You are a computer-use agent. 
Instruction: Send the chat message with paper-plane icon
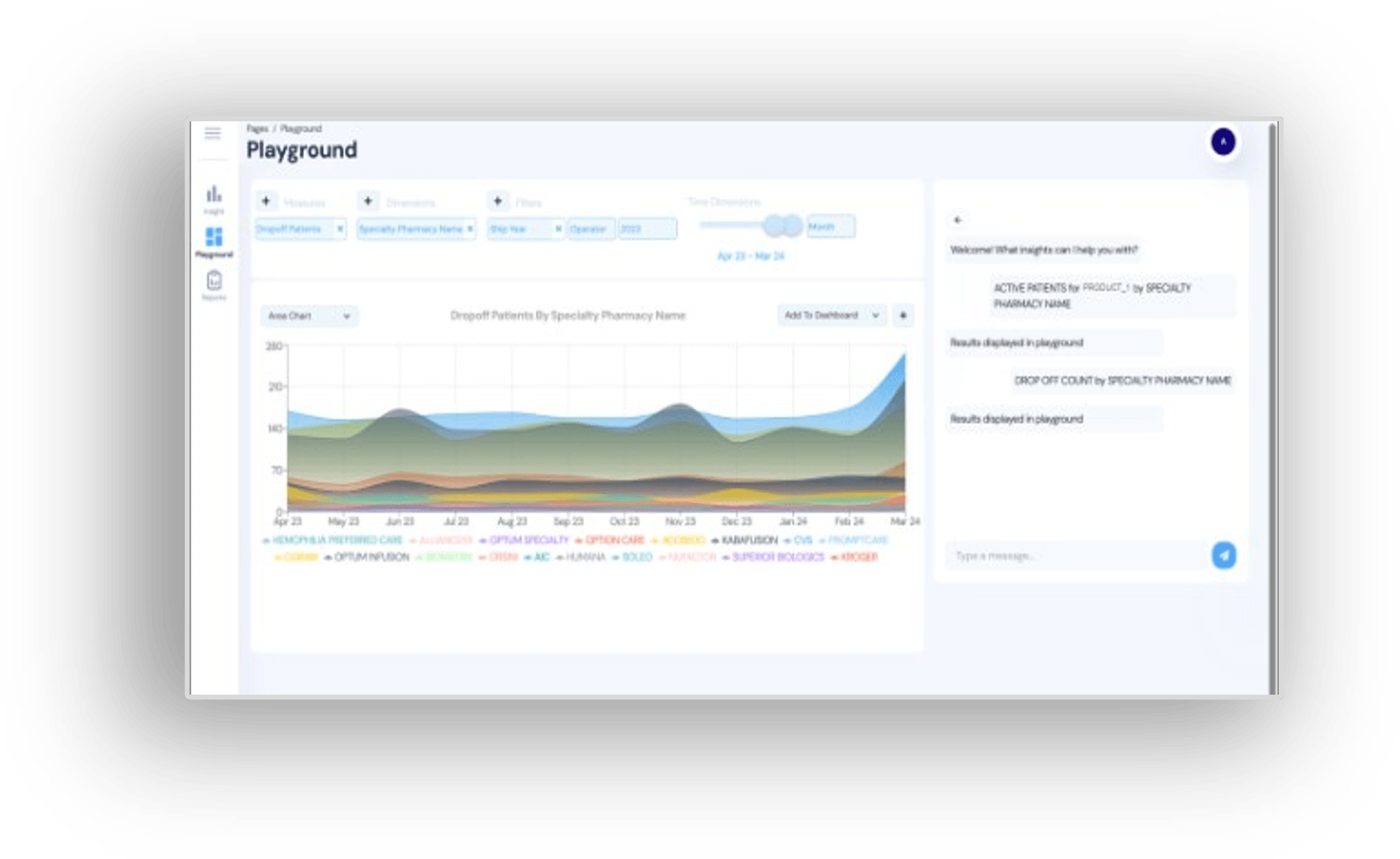(x=1224, y=556)
